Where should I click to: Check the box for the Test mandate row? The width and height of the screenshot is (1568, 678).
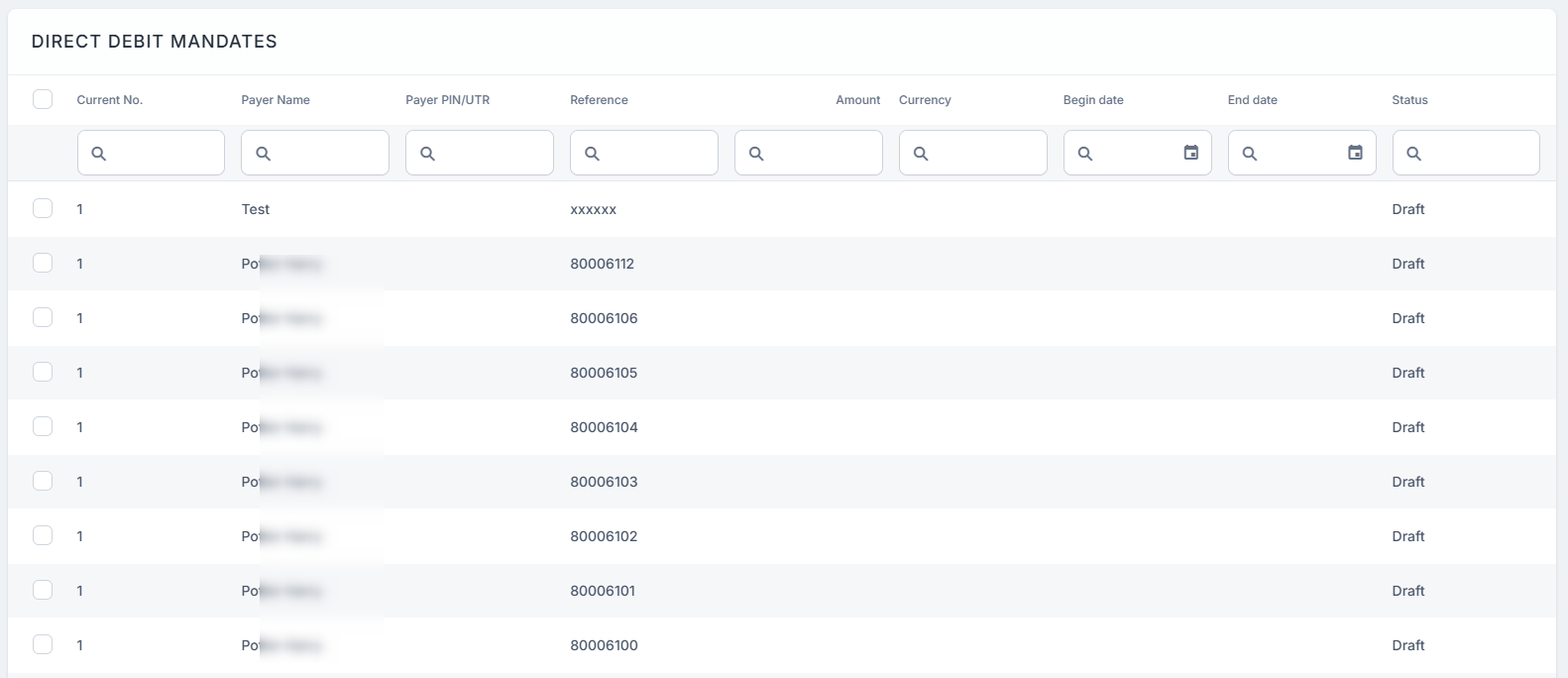click(x=43, y=208)
